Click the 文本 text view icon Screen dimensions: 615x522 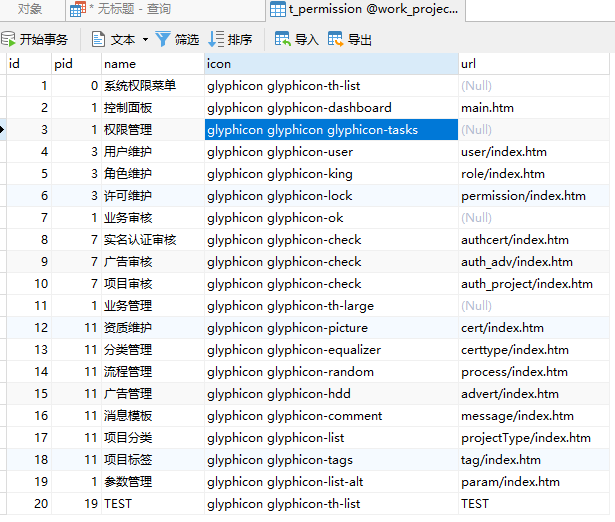click(98, 40)
